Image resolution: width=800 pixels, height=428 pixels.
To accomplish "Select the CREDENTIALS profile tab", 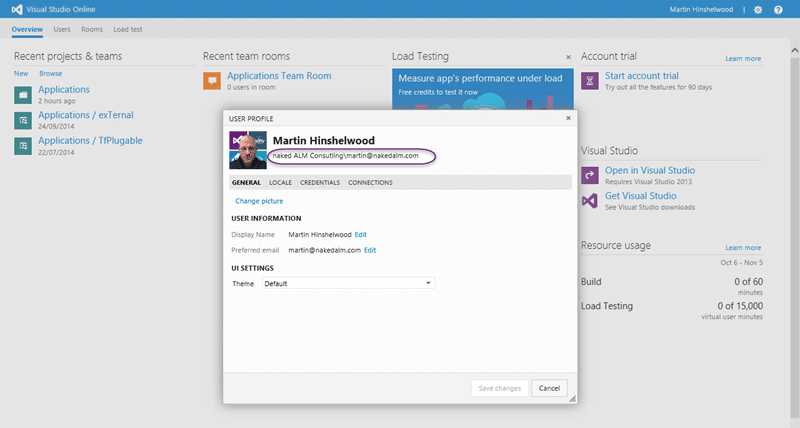I will click(x=320, y=183).
